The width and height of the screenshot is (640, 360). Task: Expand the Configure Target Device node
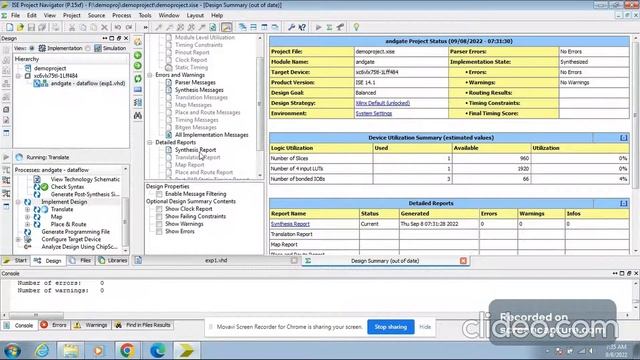18,240
